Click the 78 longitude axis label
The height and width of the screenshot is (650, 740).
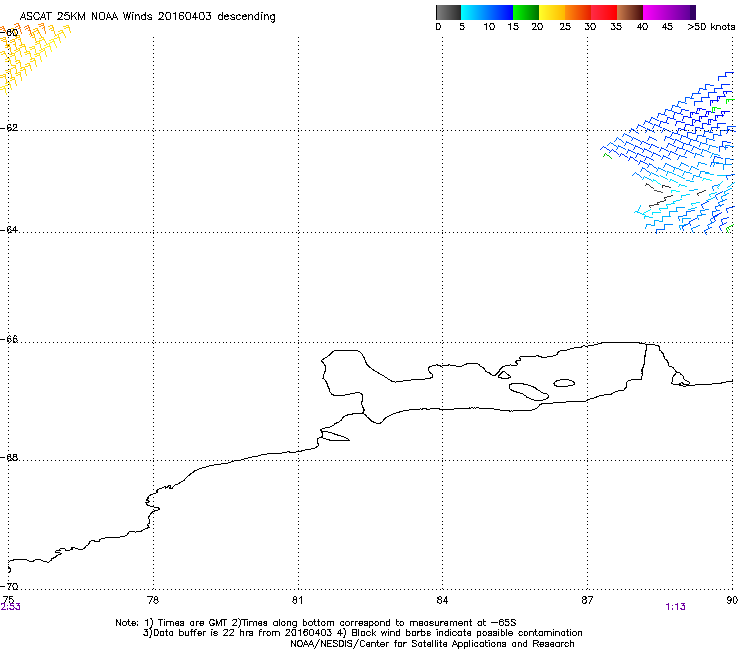click(153, 600)
